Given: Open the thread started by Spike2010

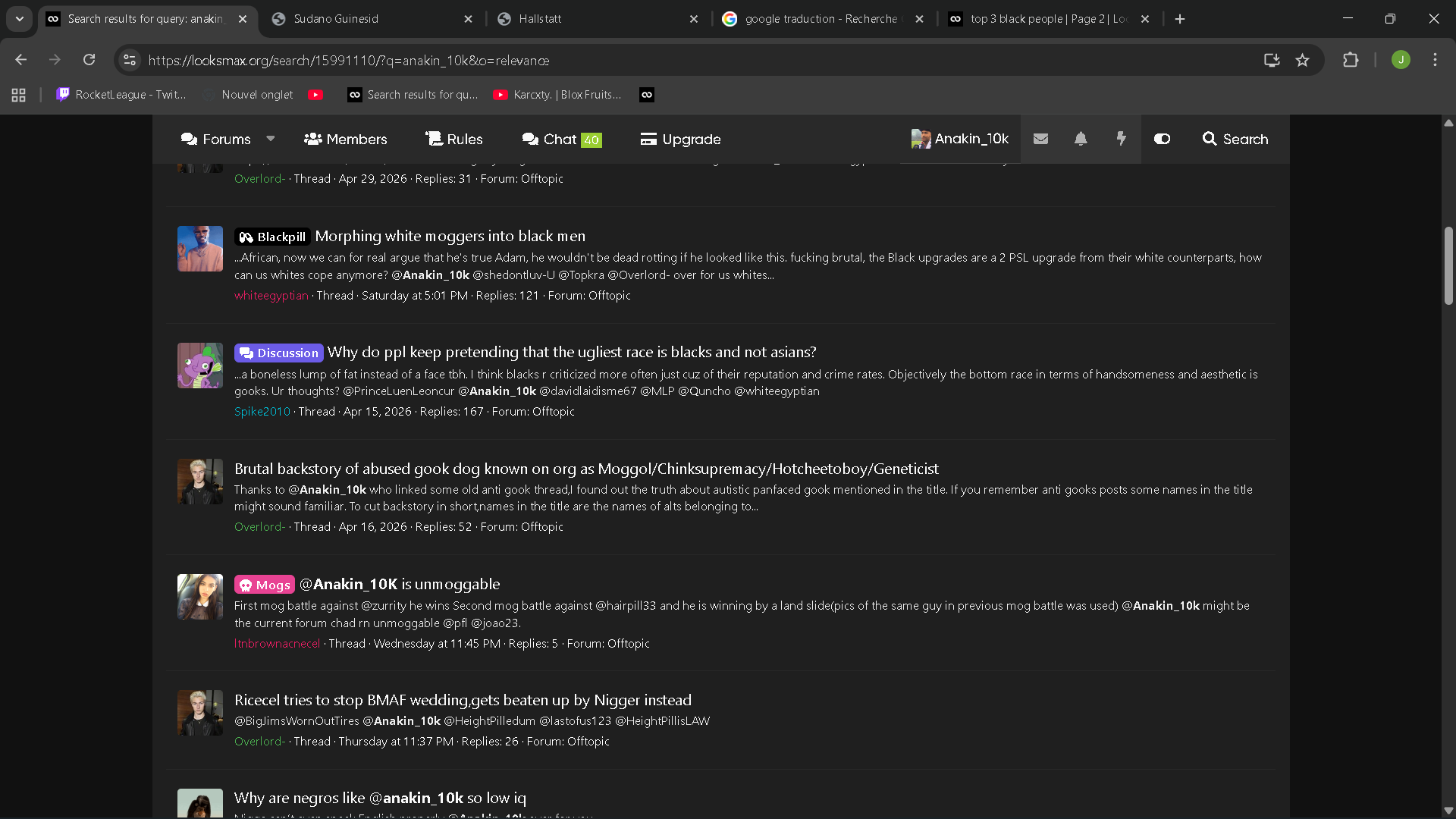Looking at the screenshot, I should (x=571, y=353).
